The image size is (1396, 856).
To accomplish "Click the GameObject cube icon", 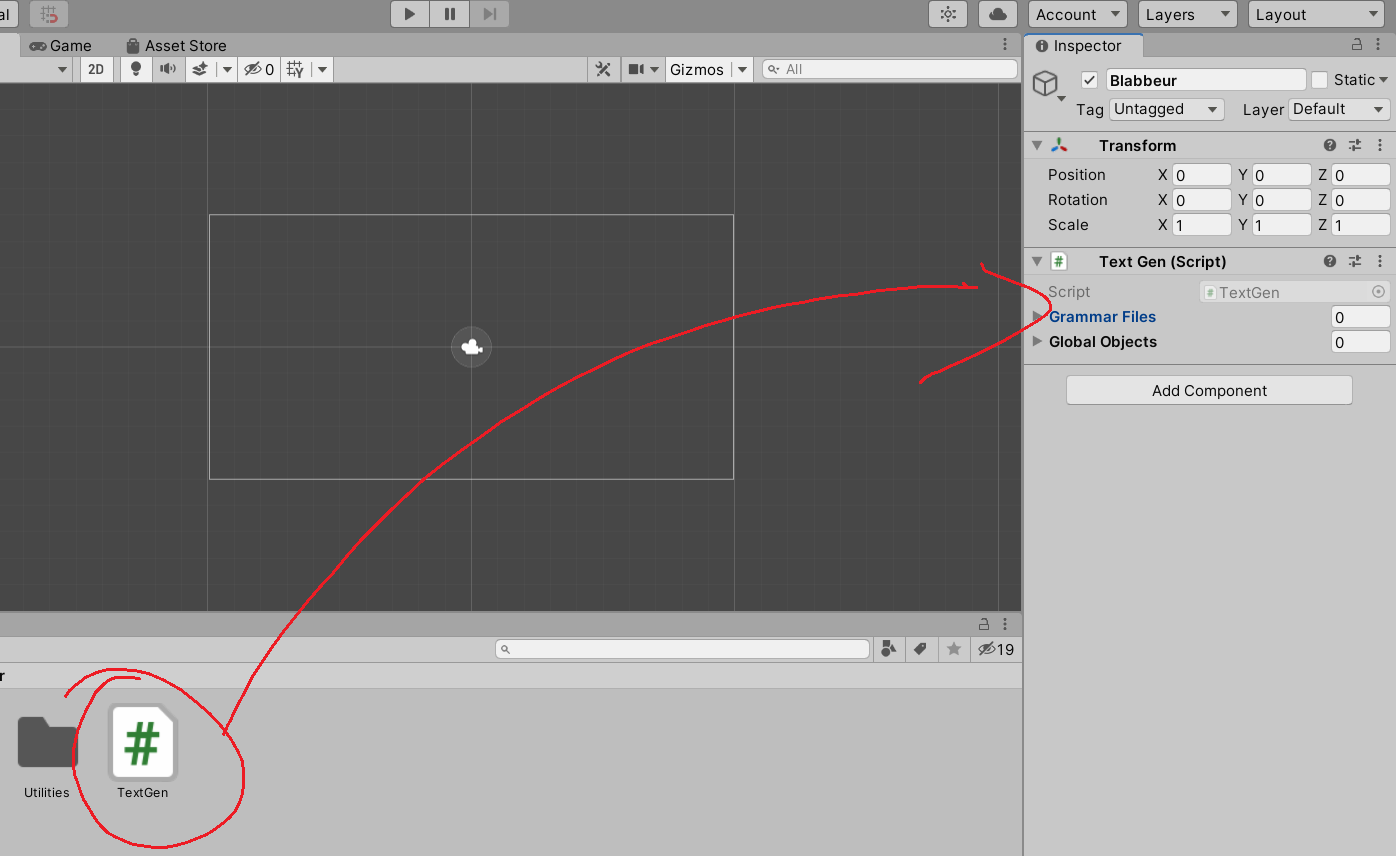I will 1045,82.
